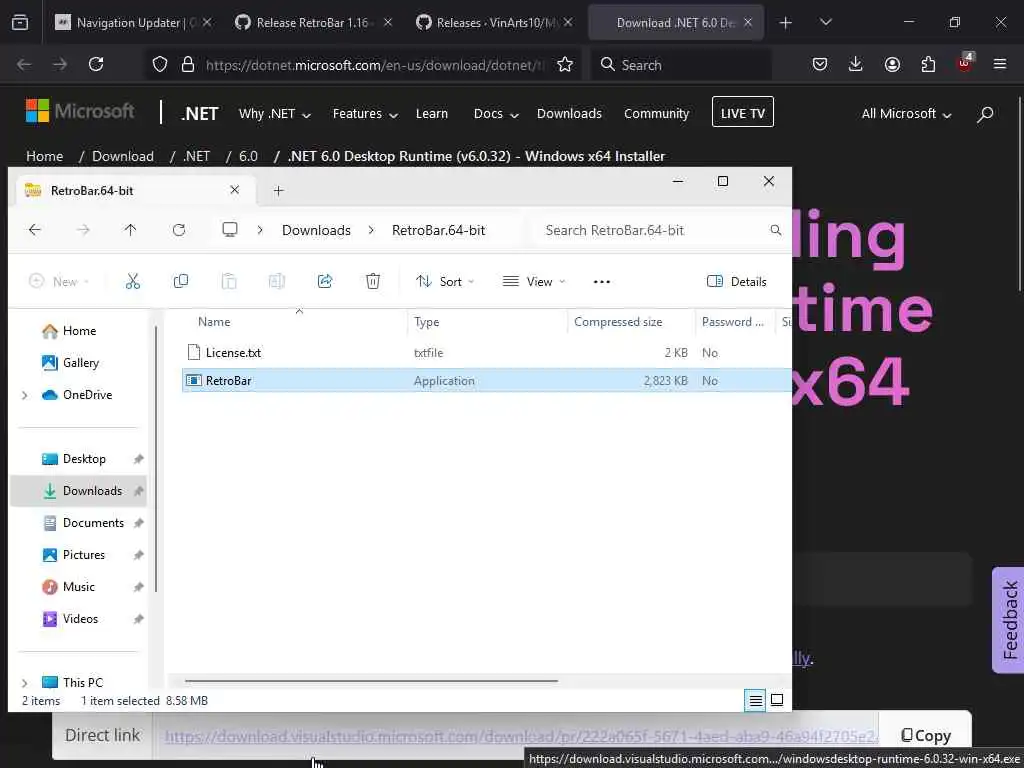Open the Why .NET menu
Screen dimensions: 1024x768
click(274, 114)
